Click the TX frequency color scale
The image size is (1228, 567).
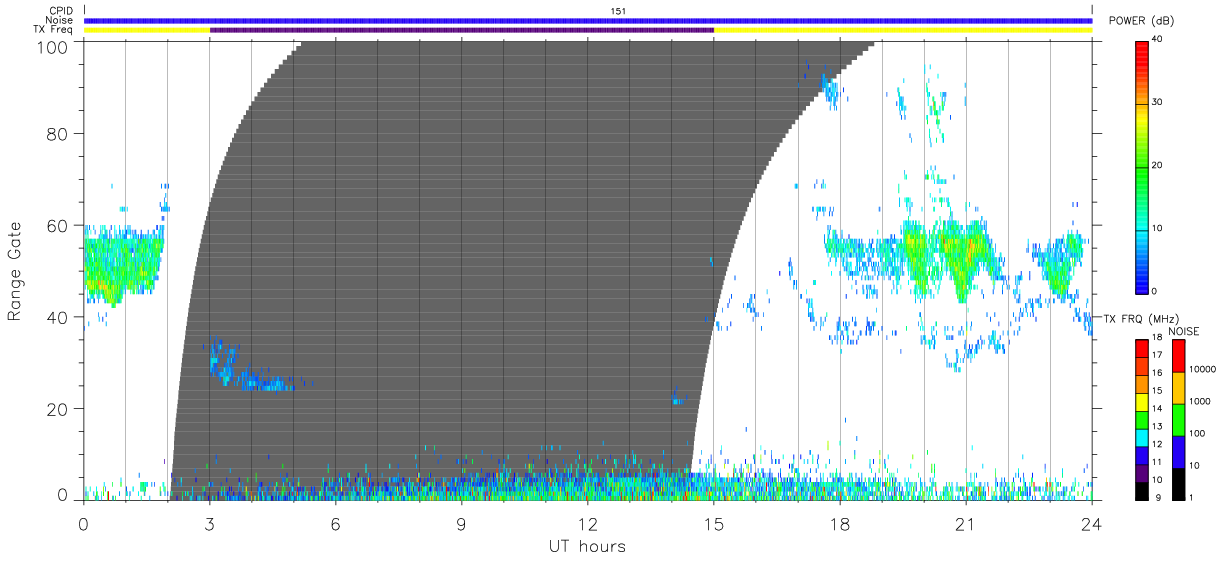[x=1143, y=419]
